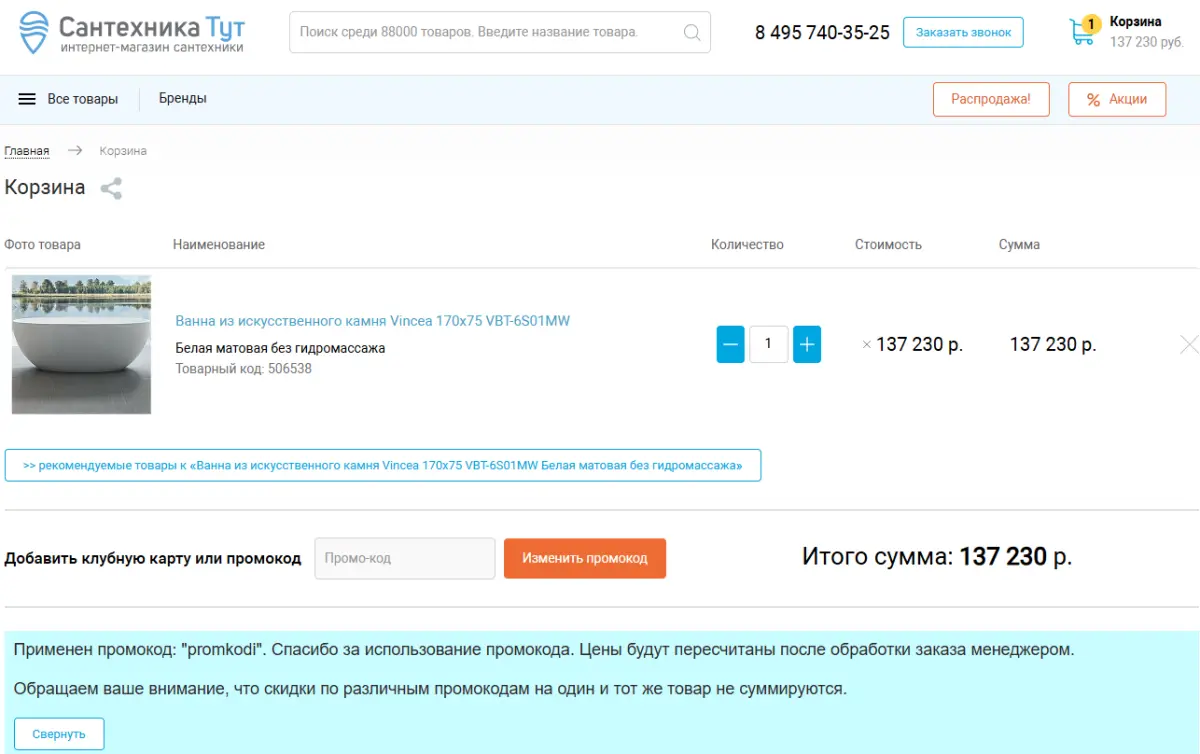
Task: Click the Применен промокод promkodi notice text
Action: coord(544,649)
